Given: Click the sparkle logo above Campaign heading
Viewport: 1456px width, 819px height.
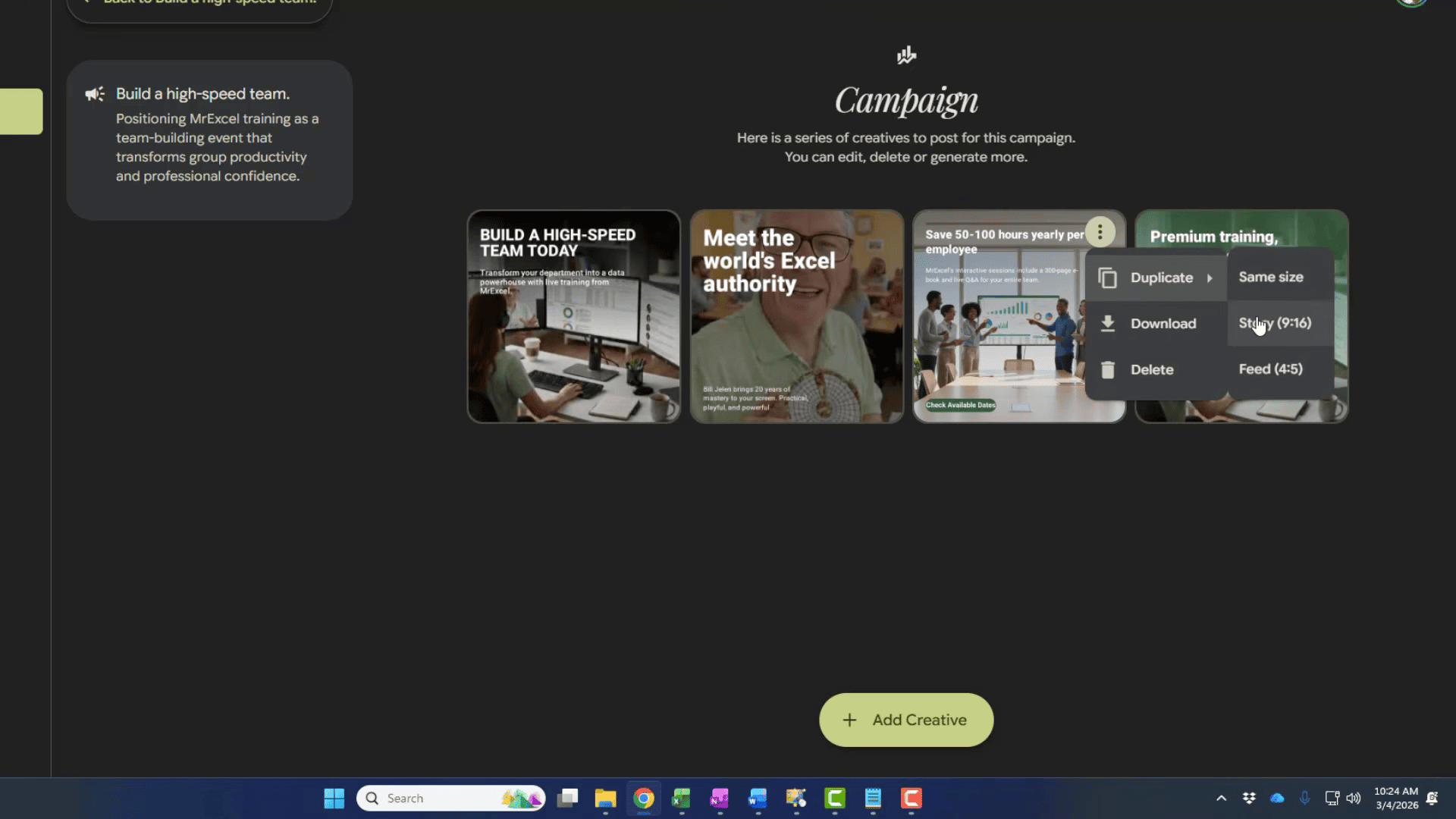Looking at the screenshot, I should click(x=906, y=55).
